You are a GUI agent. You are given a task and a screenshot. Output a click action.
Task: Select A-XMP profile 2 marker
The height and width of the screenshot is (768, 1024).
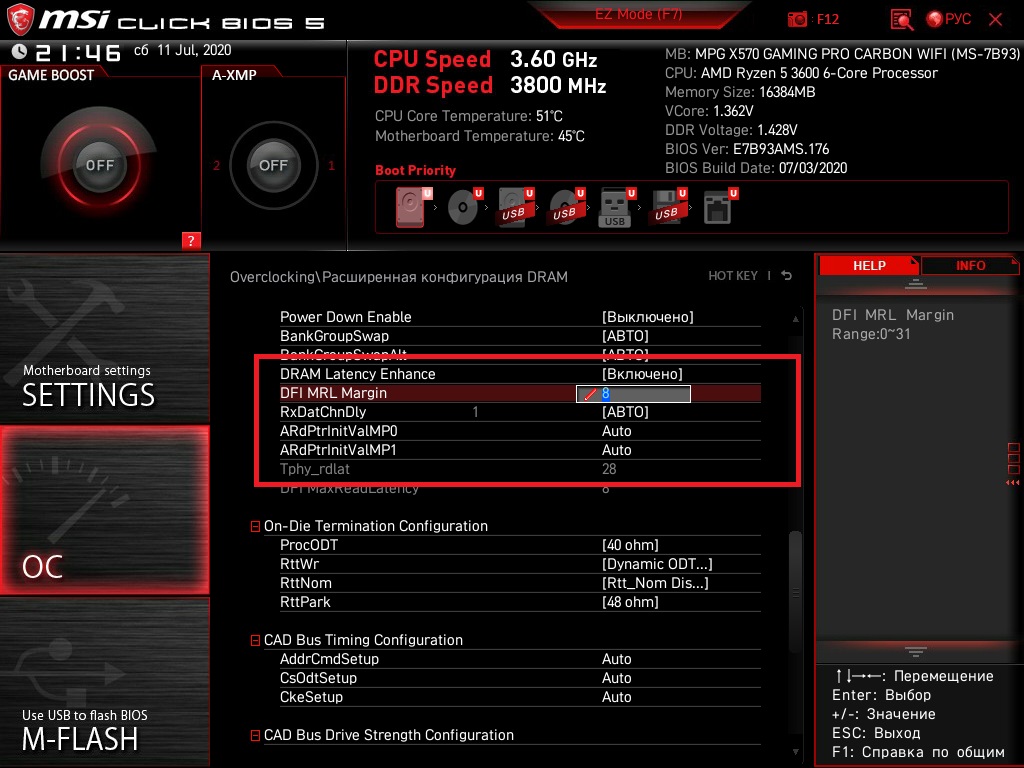216,165
